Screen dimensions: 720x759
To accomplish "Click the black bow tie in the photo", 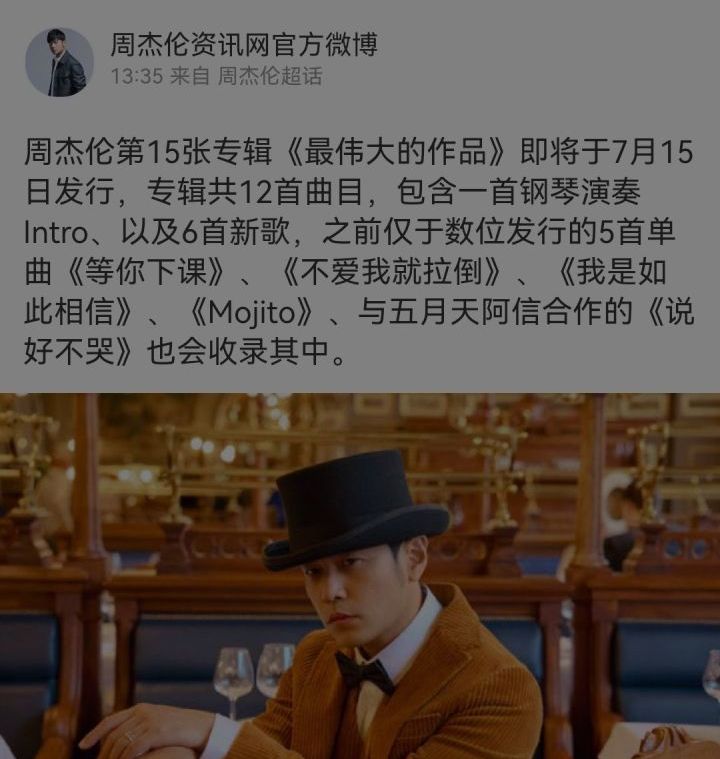I will pyautogui.click(x=364, y=671).
